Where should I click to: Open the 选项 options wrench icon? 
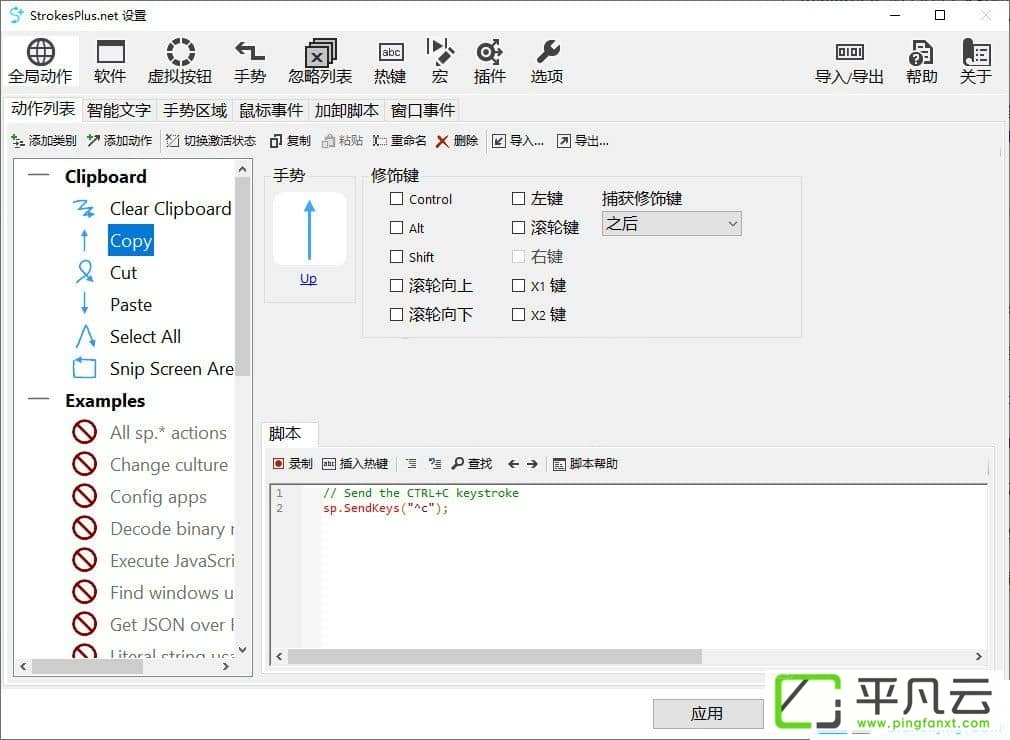coord(547,62)
